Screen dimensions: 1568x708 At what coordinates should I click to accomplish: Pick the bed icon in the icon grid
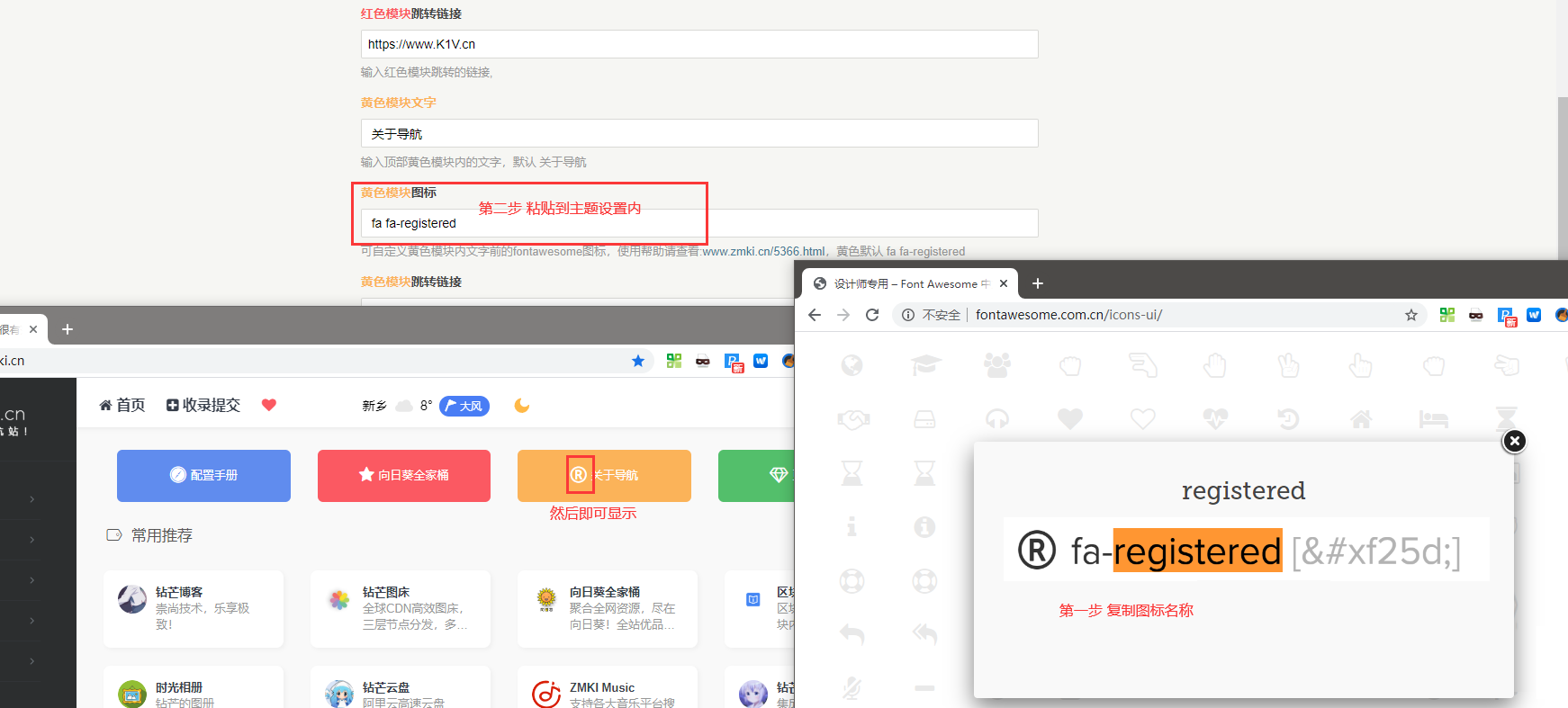tap(1433, 419)
